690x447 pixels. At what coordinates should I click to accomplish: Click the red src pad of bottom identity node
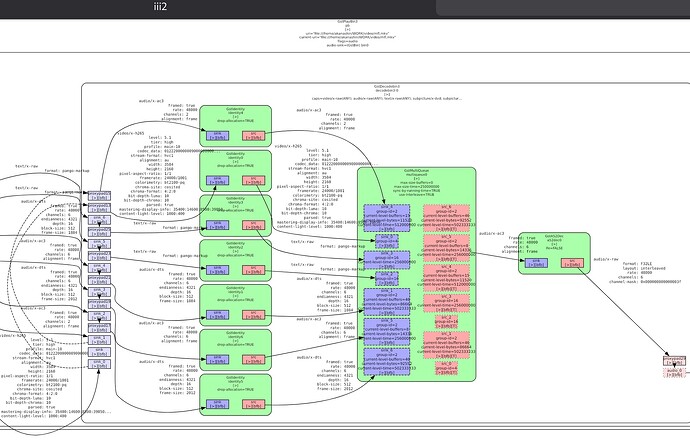click(x=254, y=402)
